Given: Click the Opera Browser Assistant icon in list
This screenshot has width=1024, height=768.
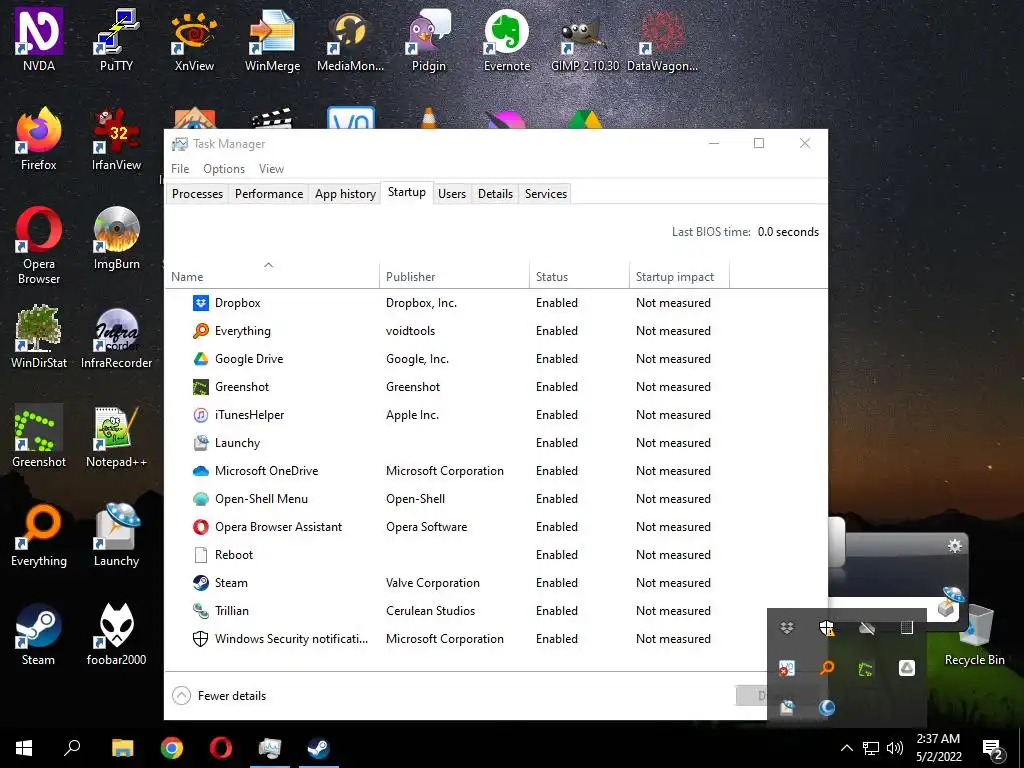Looking at the screenshot, I should tap(200, 526).
